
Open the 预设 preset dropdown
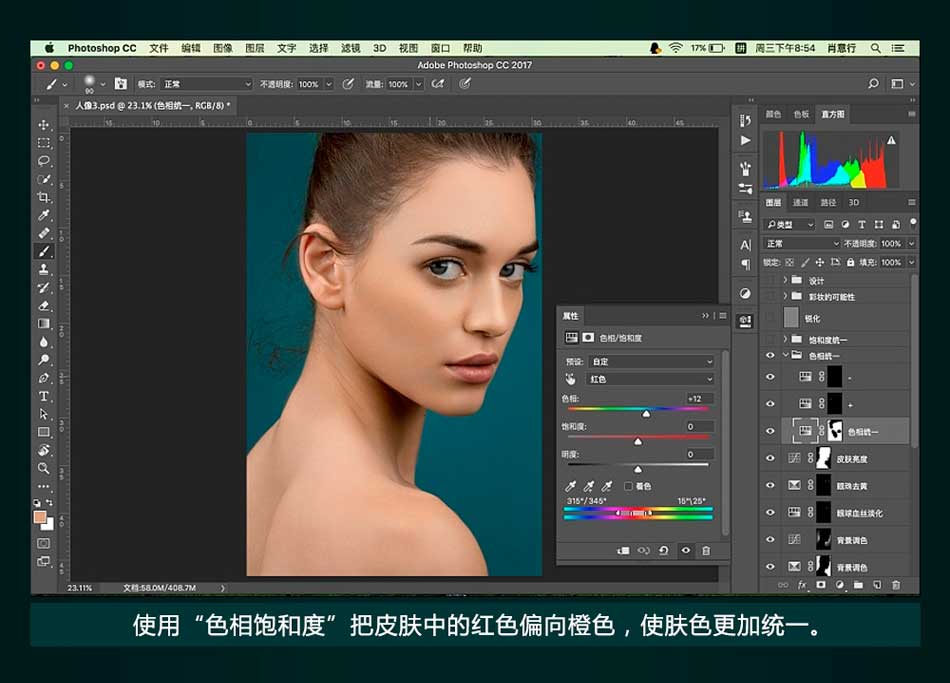pos(651,361)
